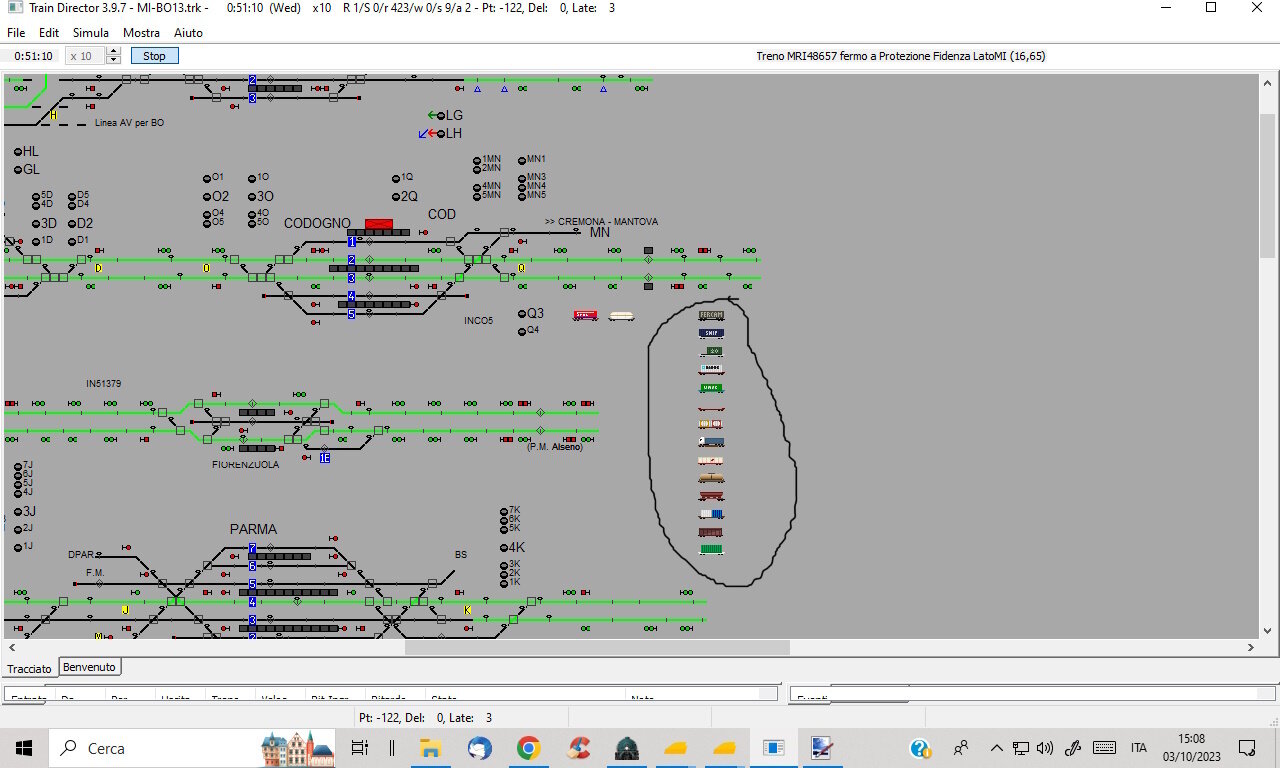Open the Mostra menu
Screen dimensions: 1280x768
coord(141,33)
